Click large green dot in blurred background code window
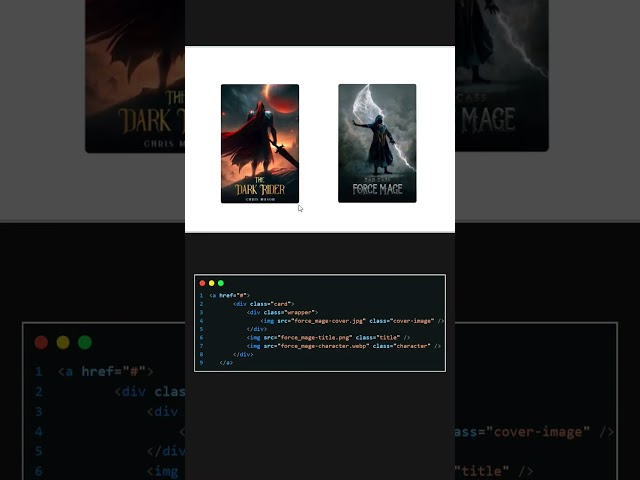 [85, 342]
